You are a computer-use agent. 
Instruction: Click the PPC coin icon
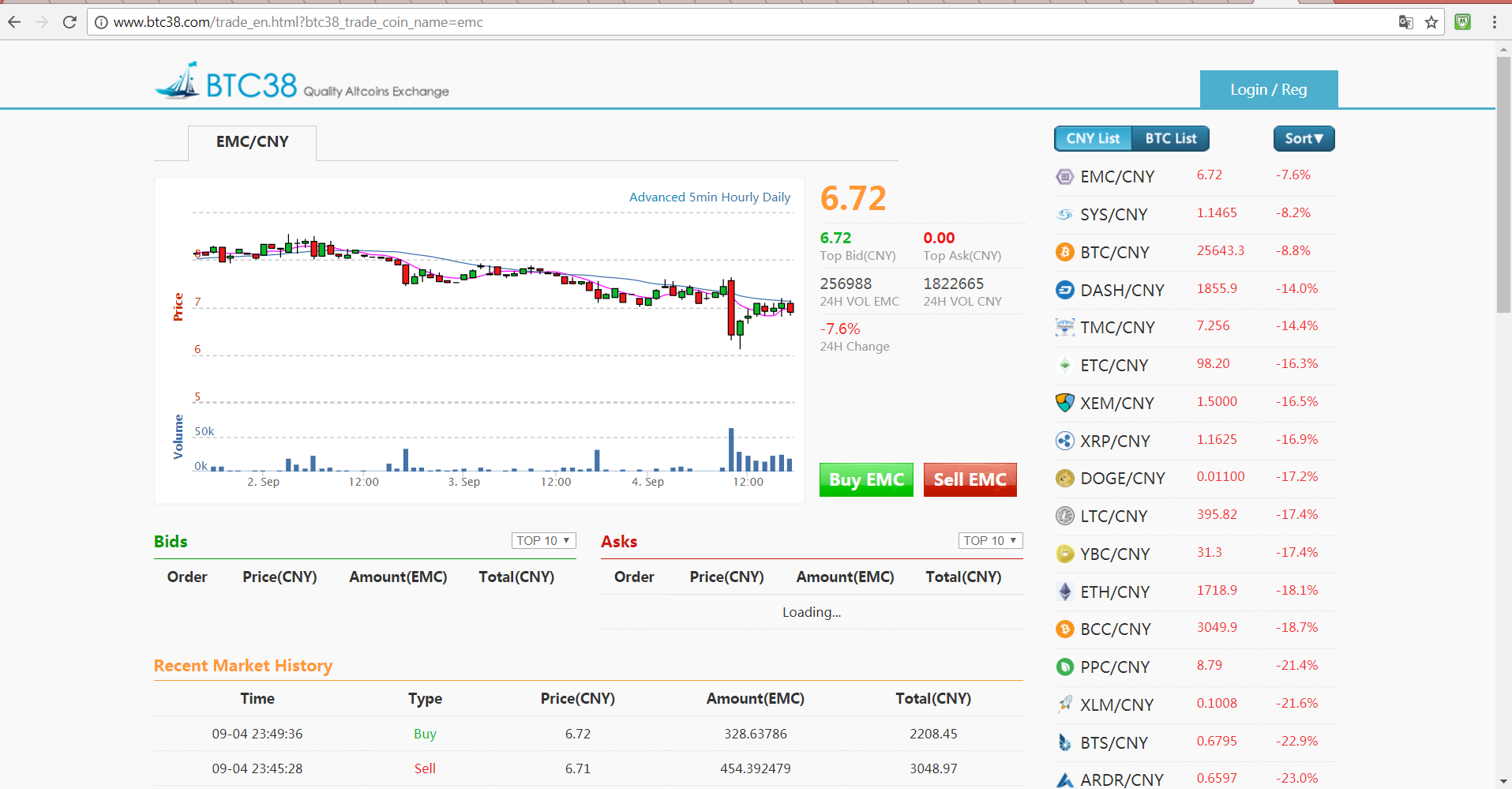pos(1065,667)
